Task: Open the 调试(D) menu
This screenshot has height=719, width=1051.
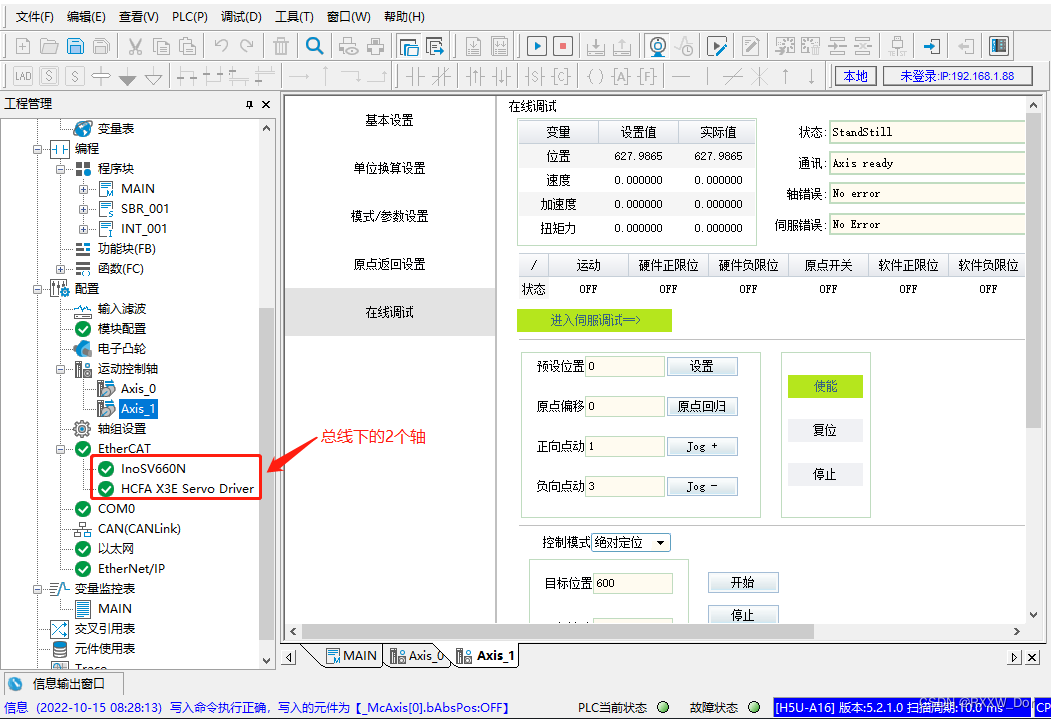Action: pos(241,17)
